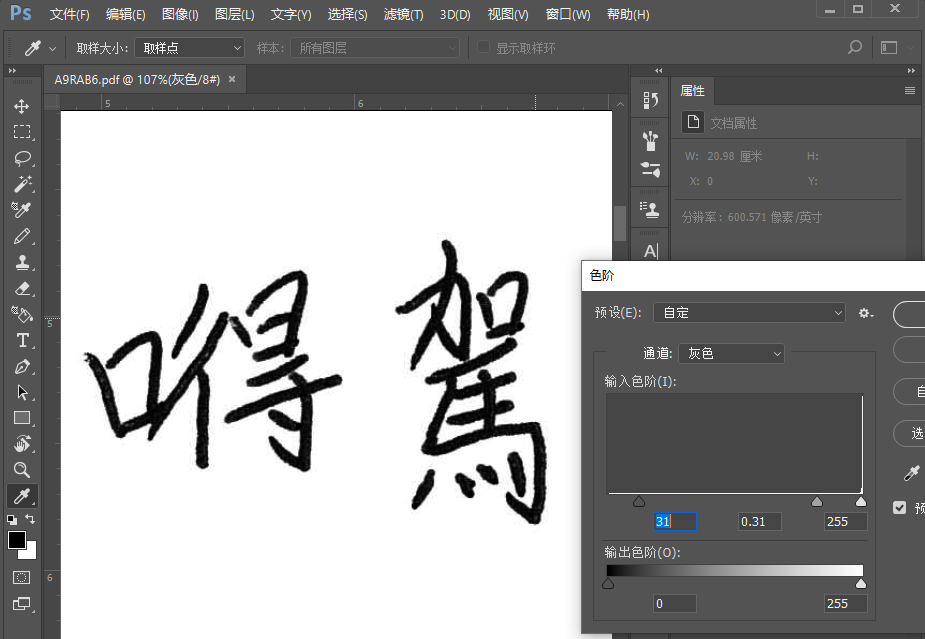Toggle the Levels preview checkbox
The height and width of the screenshot is (639, 925).
pos(900,507)
